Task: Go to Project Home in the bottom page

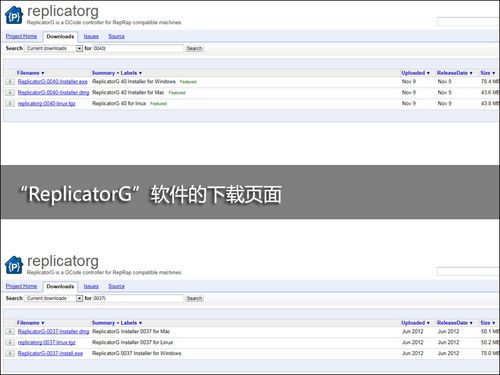Action: (x=21, y=286)
